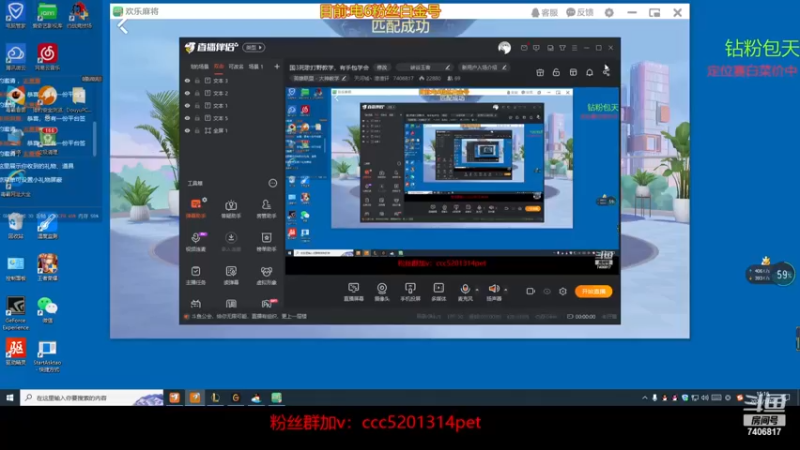The image size is (800, 450).
Task: Select layer row 文本 1 in source list
Action: click(231, 106)
